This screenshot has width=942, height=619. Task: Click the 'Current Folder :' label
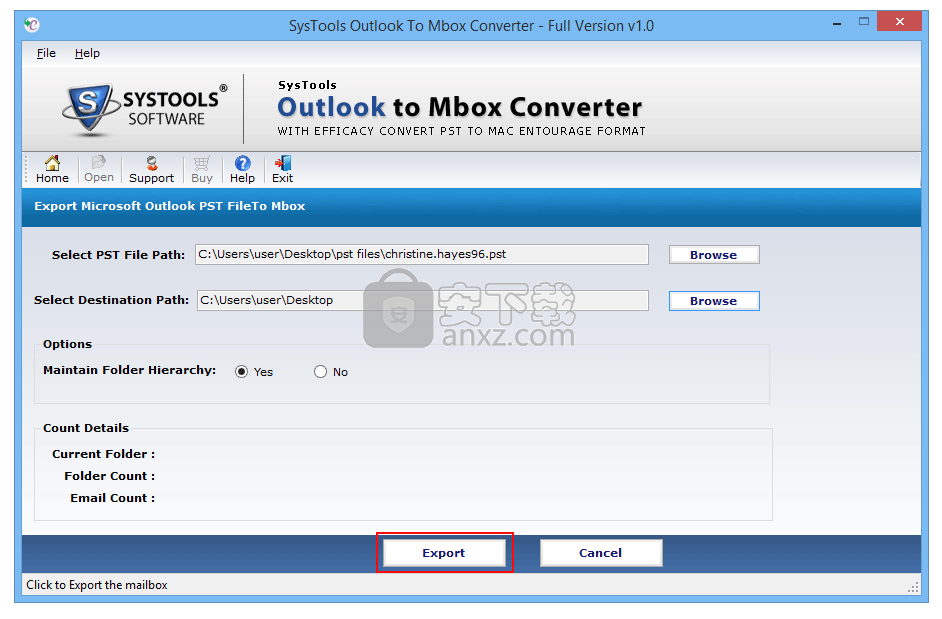(x=103, y=454)
